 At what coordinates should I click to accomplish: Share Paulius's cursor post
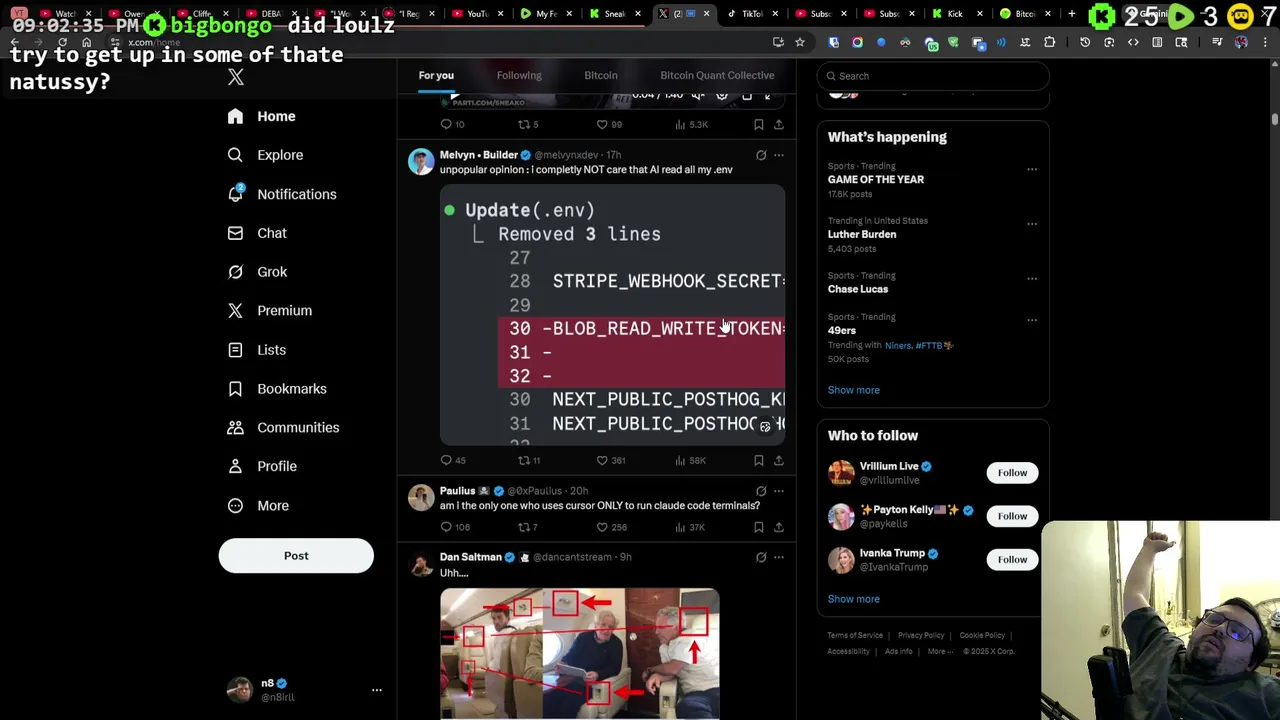[x=779, y=527]
